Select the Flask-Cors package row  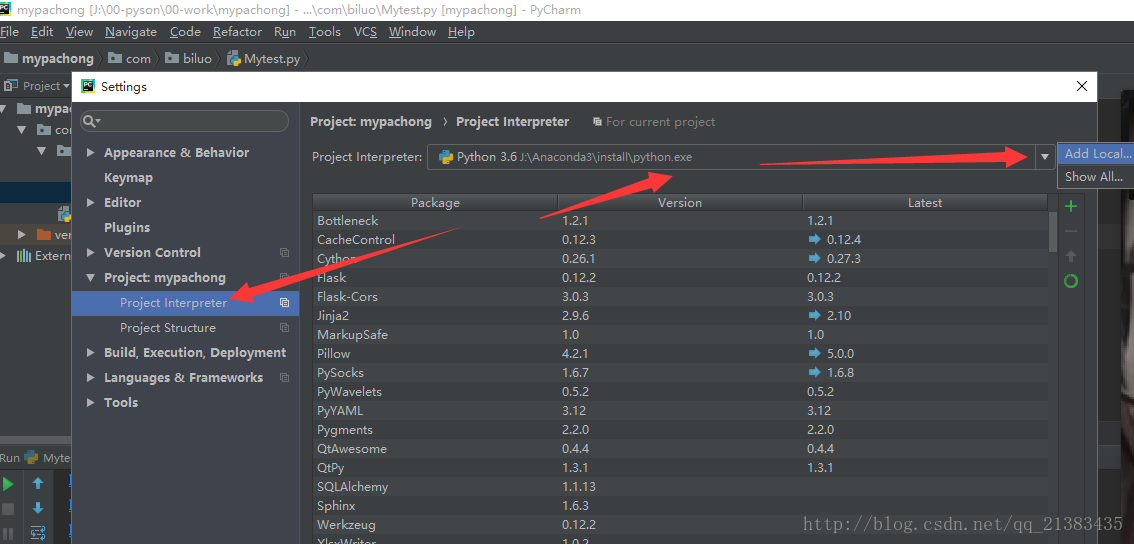click(681, 297)
